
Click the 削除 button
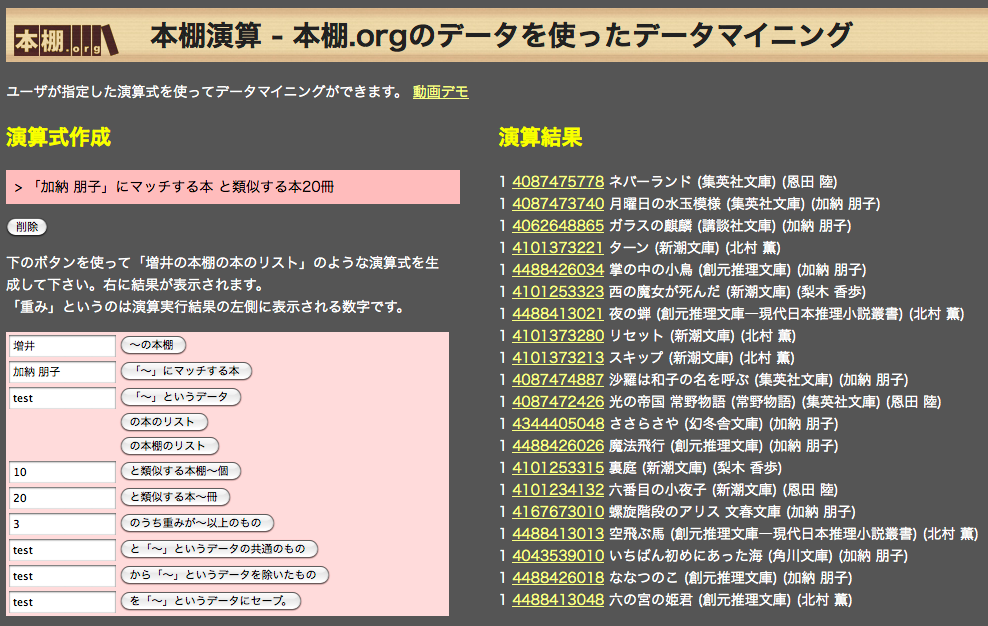pos(27,227)
